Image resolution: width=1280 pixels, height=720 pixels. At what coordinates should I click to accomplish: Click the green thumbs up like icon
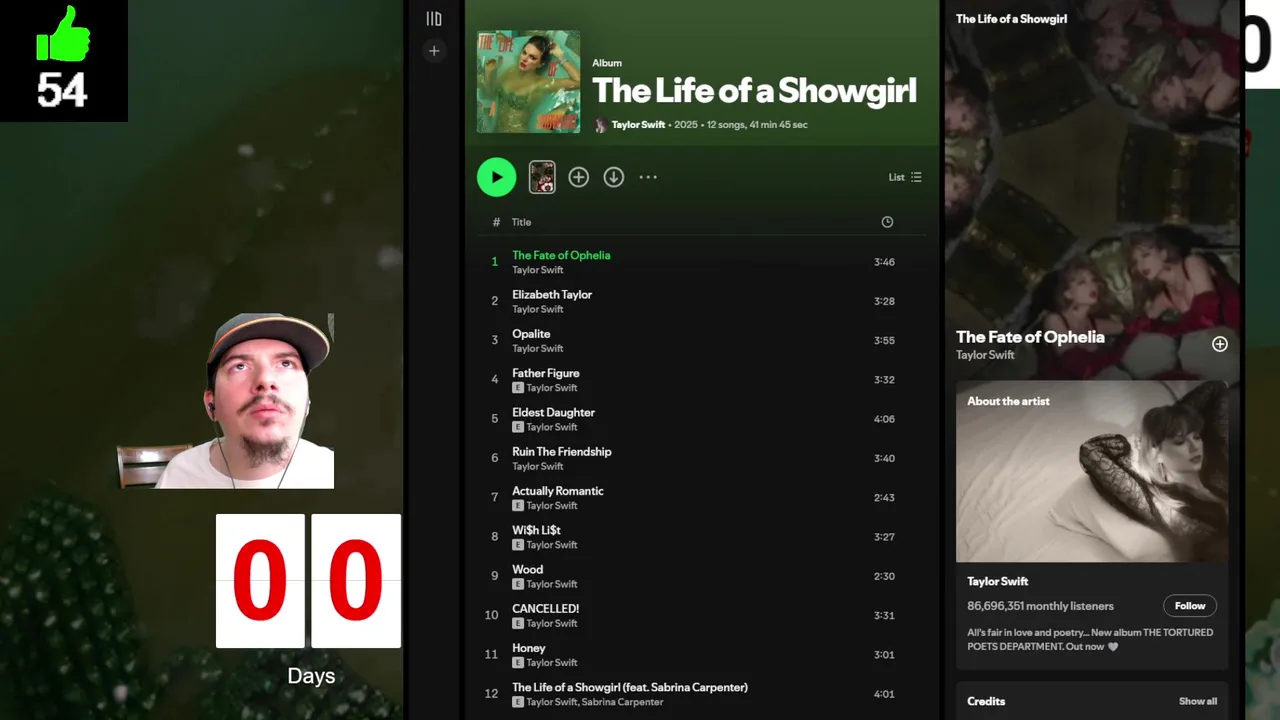click(63, 35)
